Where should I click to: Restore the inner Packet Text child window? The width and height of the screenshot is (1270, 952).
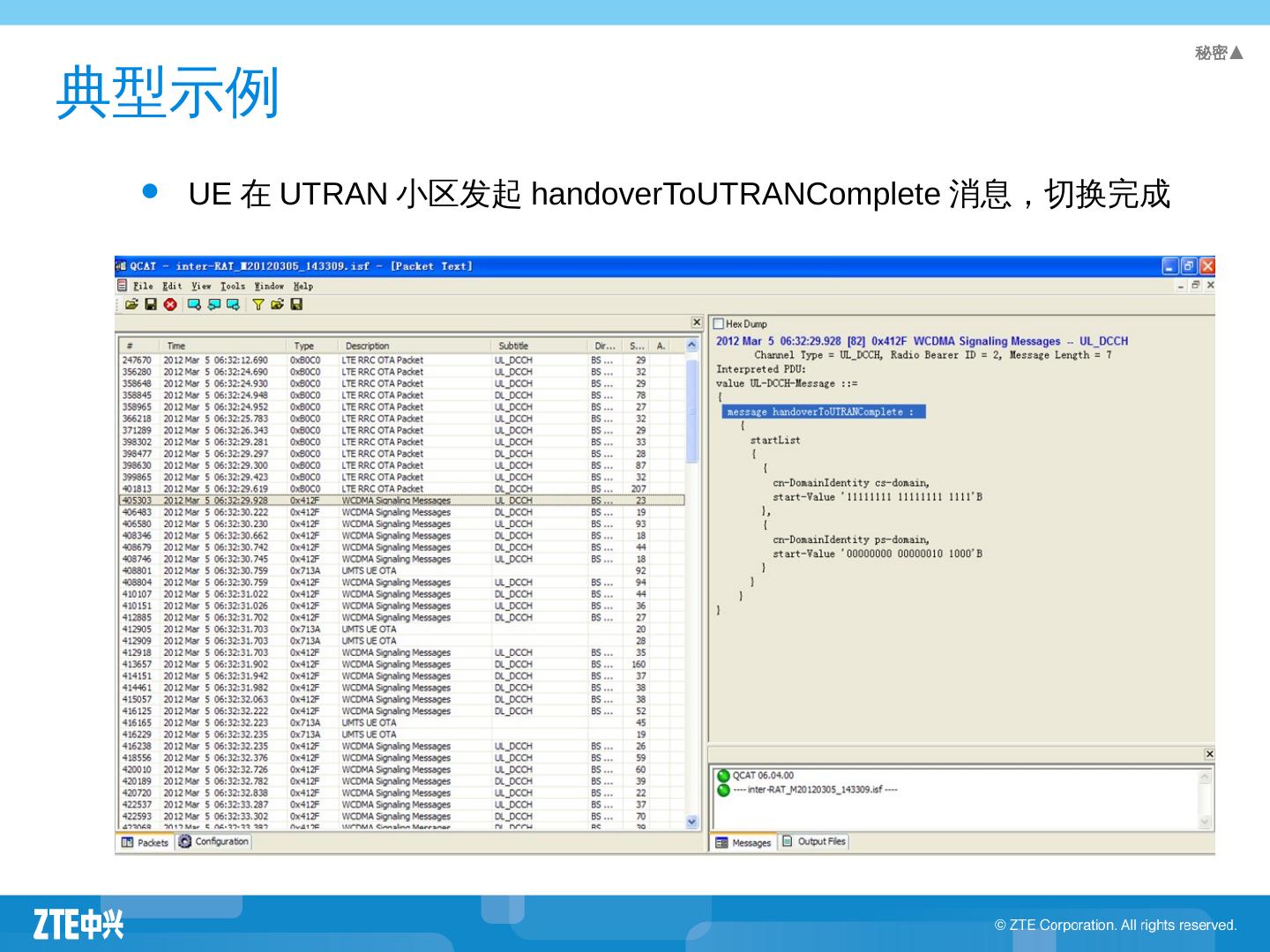[x=1196, y=286]
